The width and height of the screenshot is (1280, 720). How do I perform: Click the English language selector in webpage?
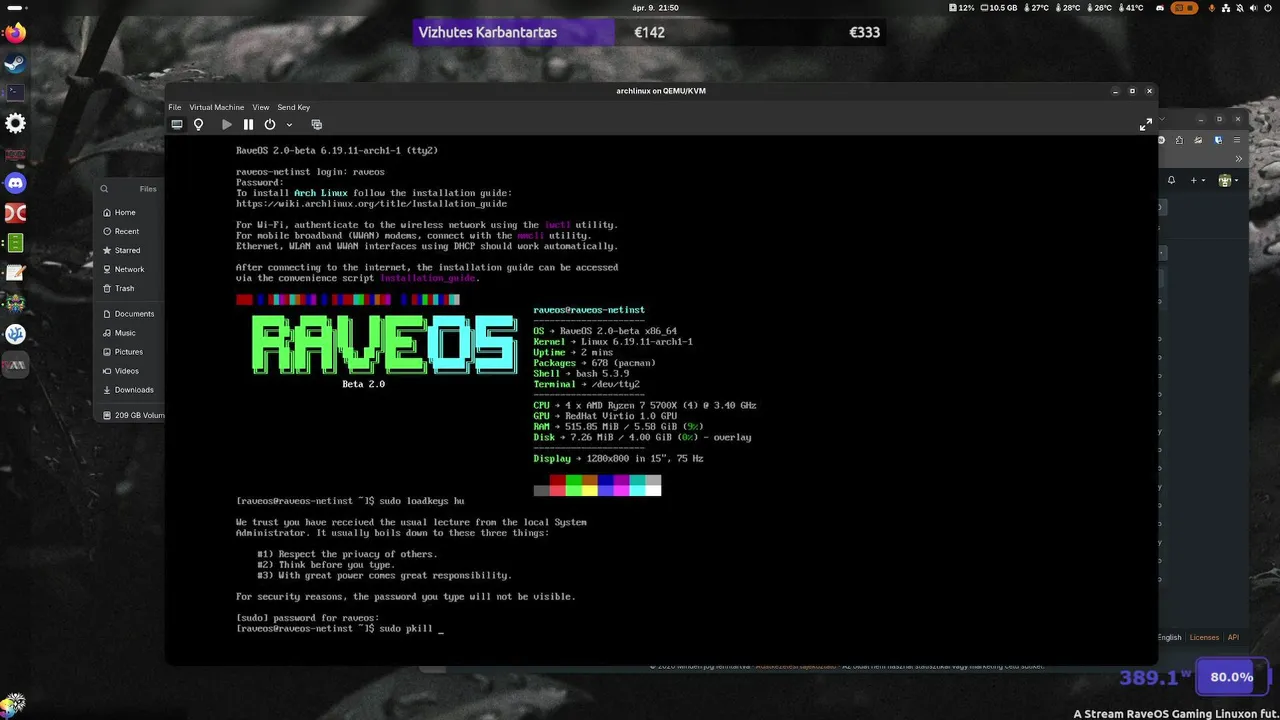coord(1169,637)
